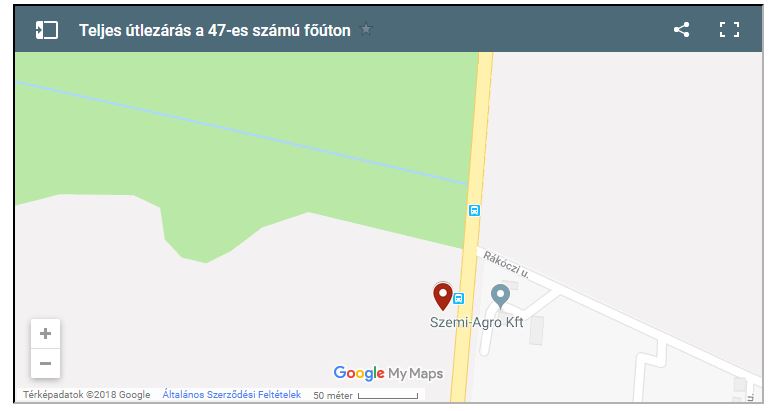Zoom in with the plus button

[x=45, y=334]
